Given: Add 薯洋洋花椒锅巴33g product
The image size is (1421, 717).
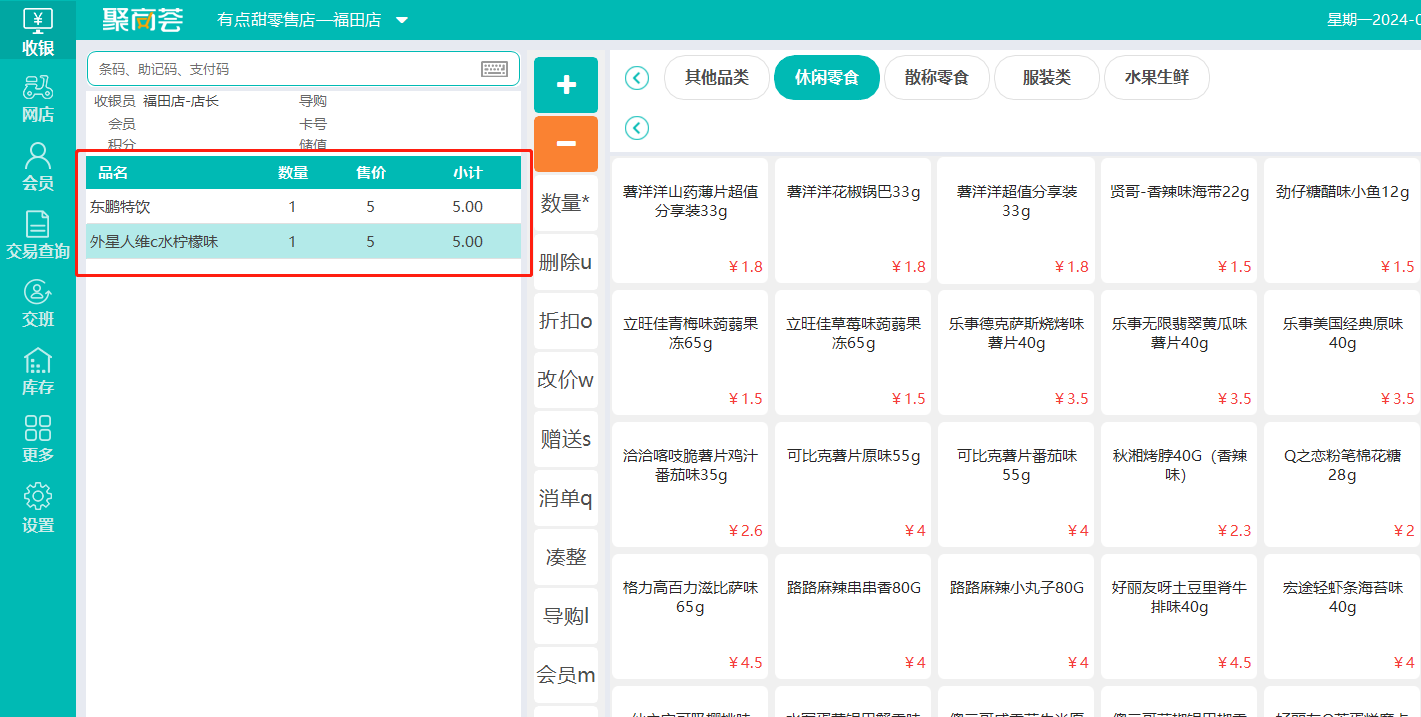Looking at the screenshot, I should pyautogui.click(x=853, y=220).
